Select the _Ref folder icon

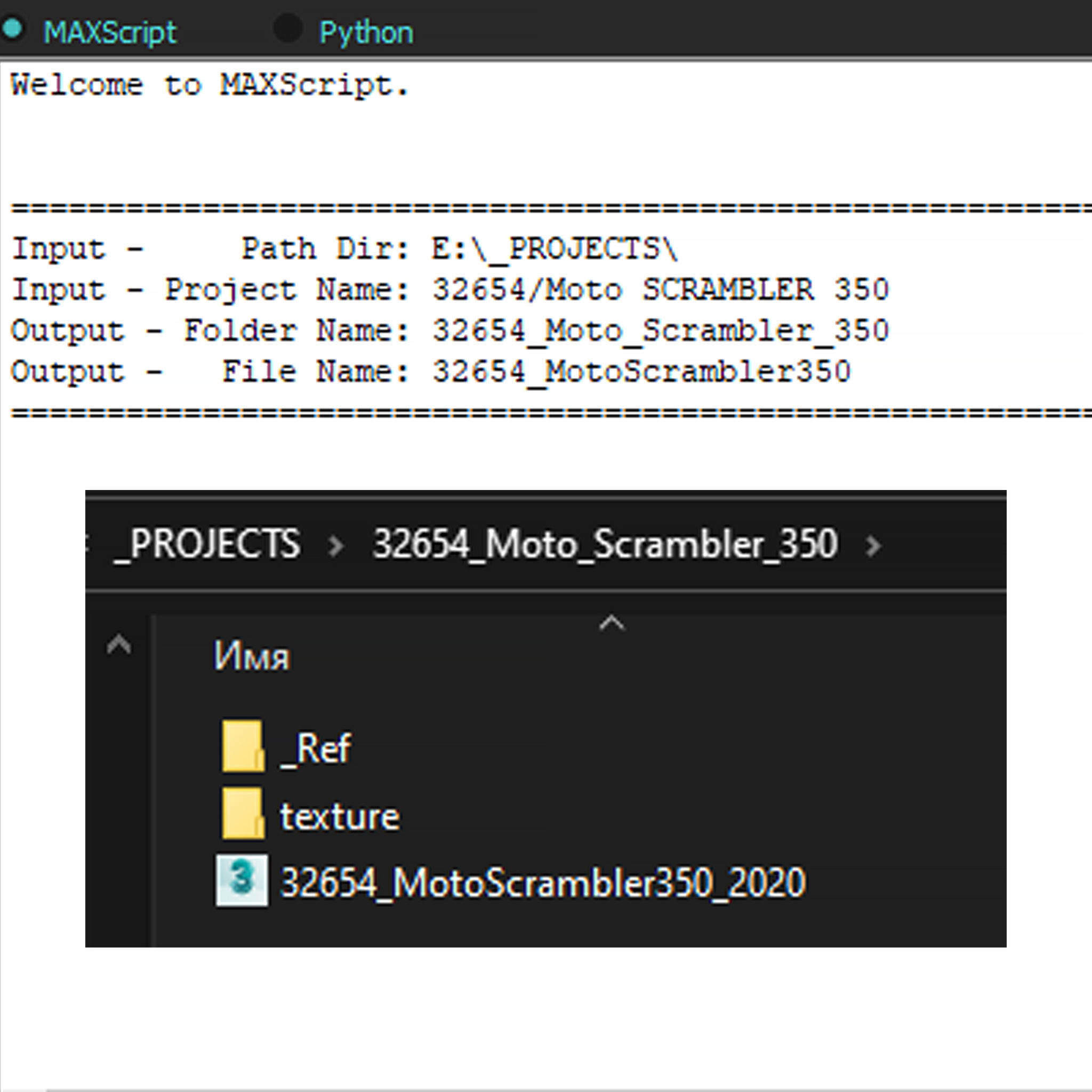click(x=243, y=746)
